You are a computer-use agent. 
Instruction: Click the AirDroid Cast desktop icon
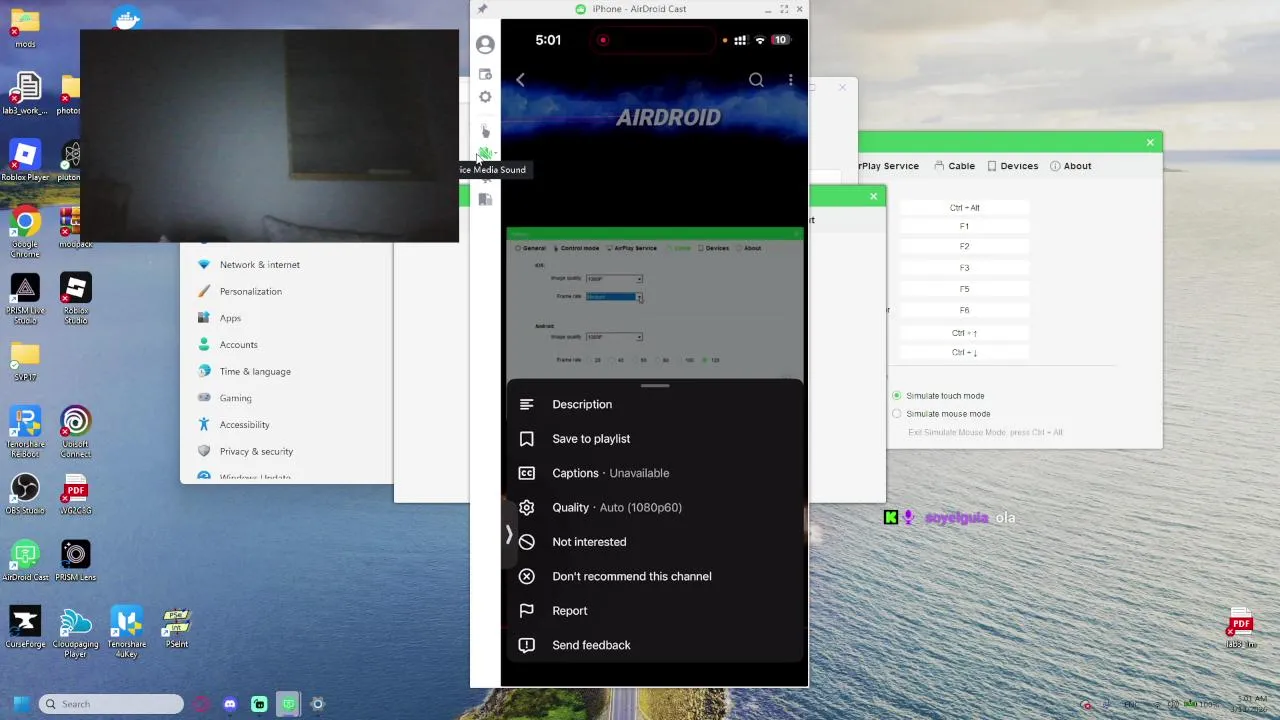[x=25, y=561]
